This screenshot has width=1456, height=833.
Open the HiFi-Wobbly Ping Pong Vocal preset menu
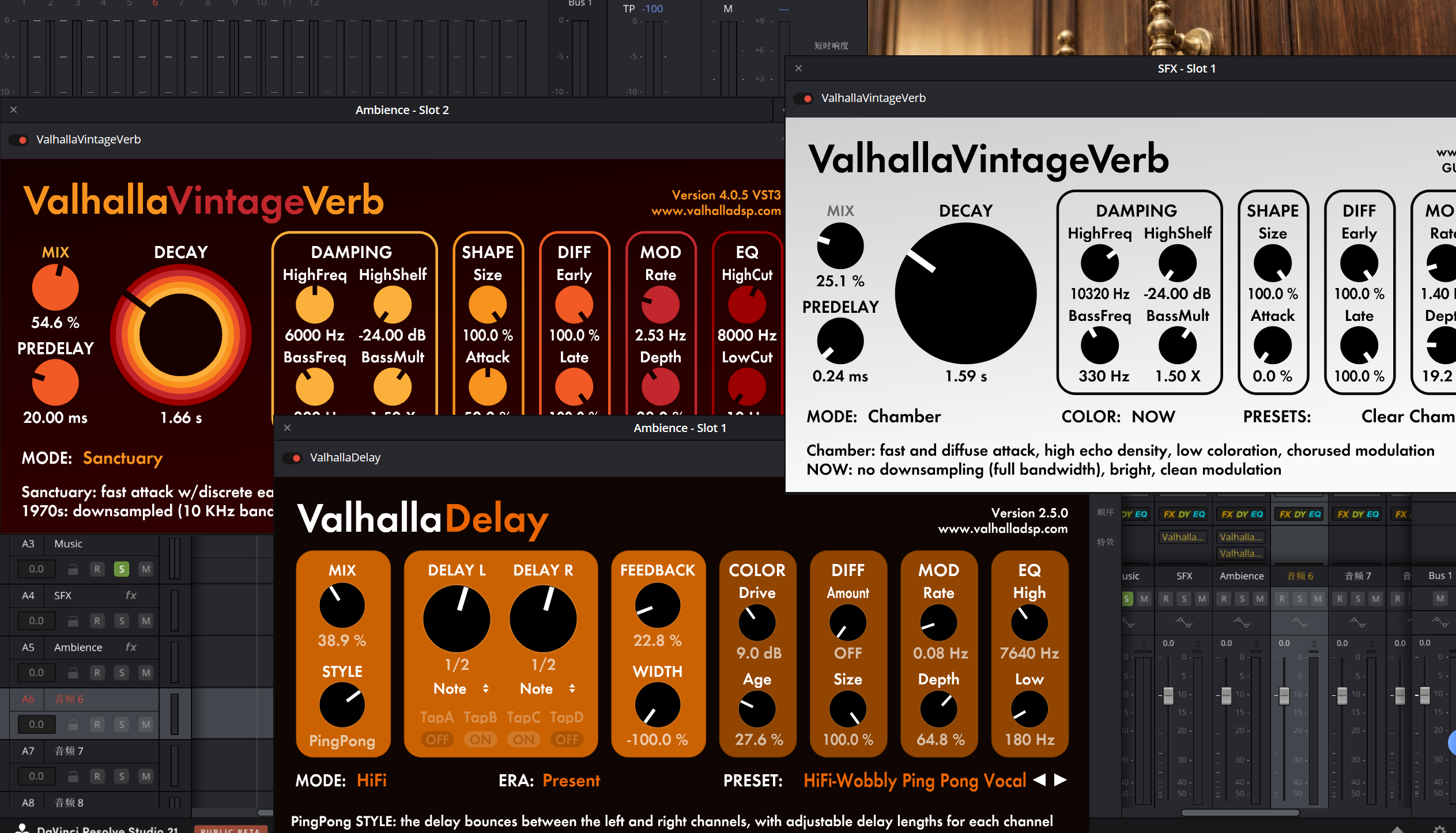[915, 781]
